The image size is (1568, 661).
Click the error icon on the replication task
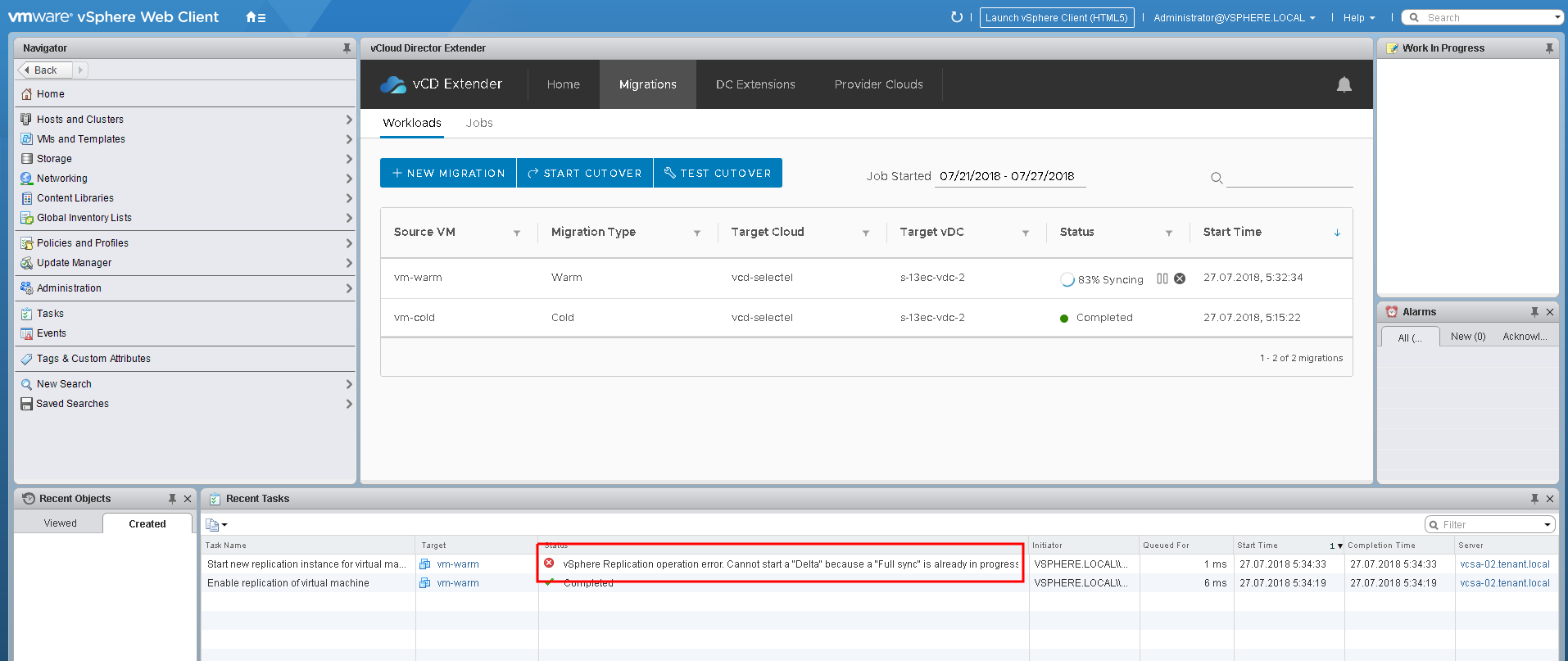pos(549,563)
